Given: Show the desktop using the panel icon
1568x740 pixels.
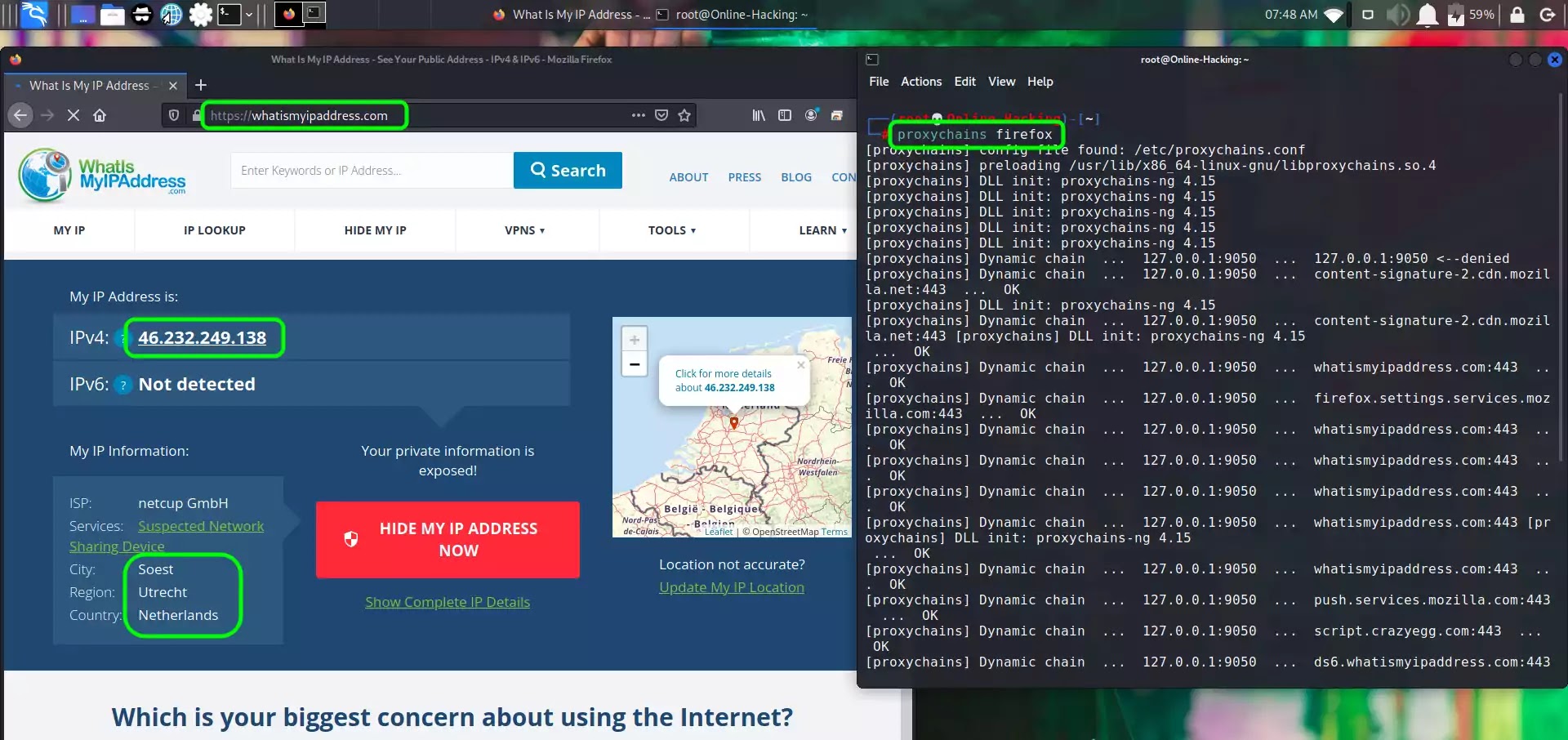Looking at the screenshot, I should coord(82,15).
